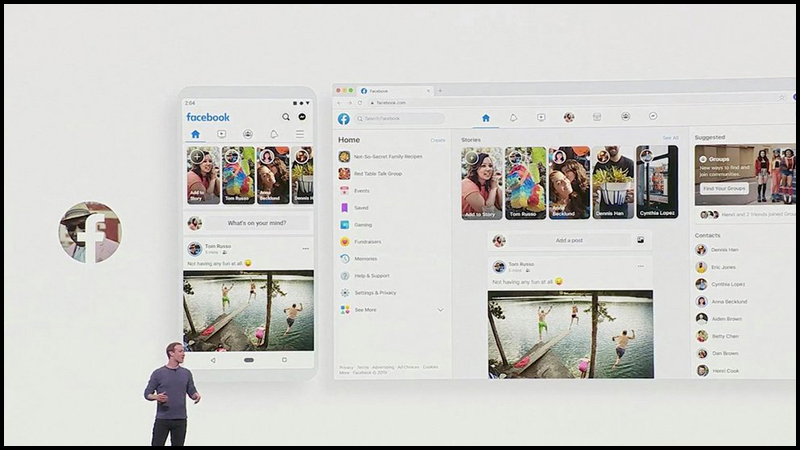Open the Watch video tab in phone mockup
This screenshot has height=450, width=800.
[221, 134]
